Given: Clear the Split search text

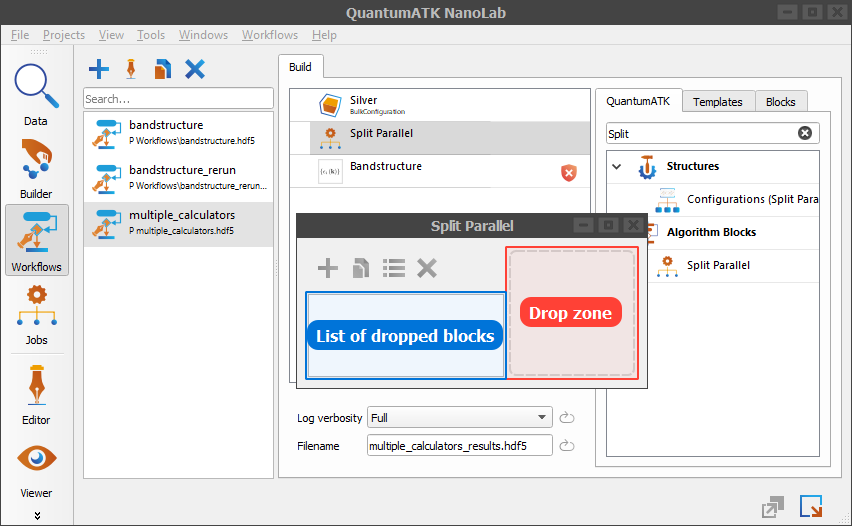Looking at the screenshot, I should tap(805, 133).
